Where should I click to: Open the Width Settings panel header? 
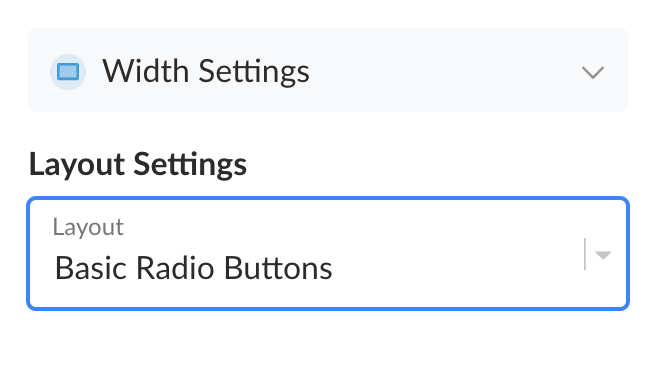click(328, 70)
